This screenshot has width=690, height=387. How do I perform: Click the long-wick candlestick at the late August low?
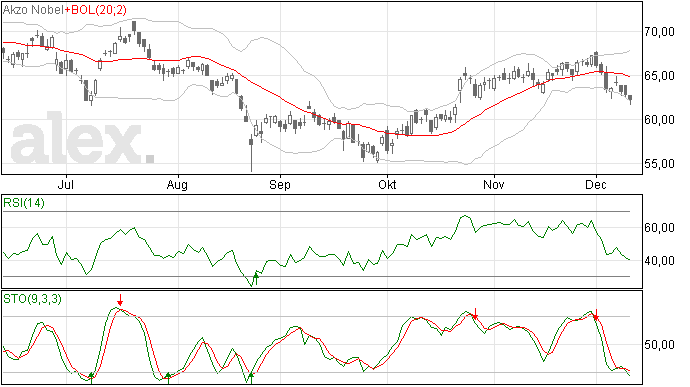tap(251, 154)
